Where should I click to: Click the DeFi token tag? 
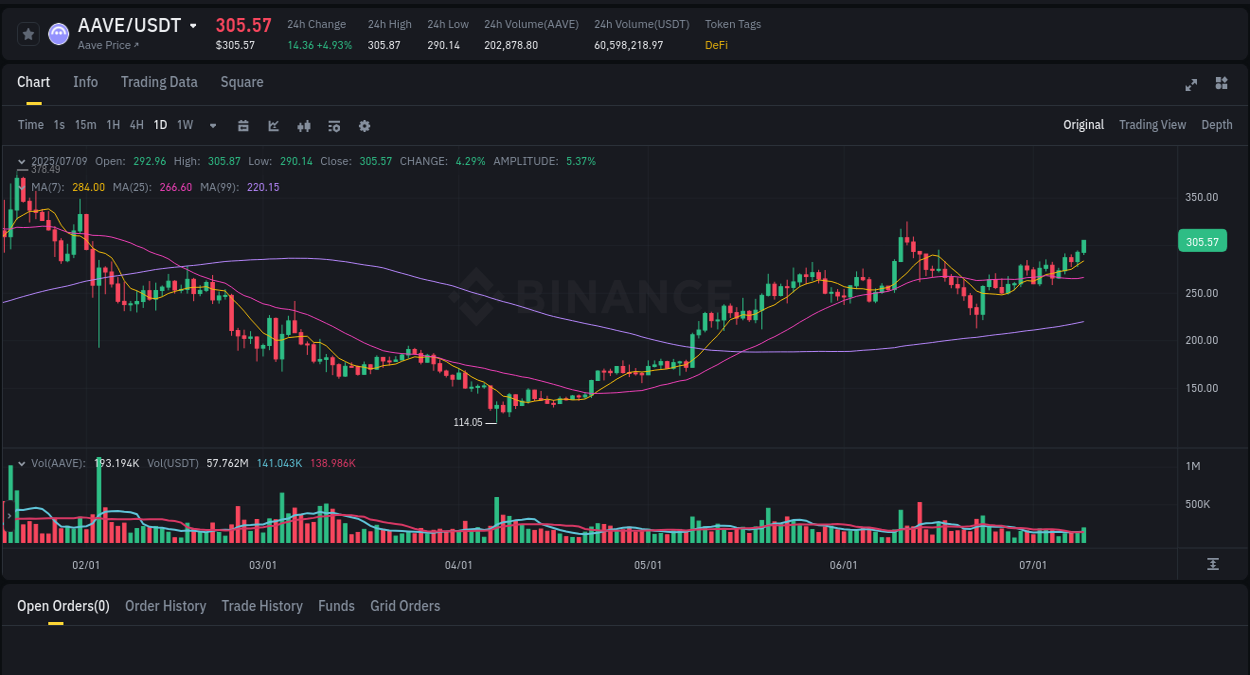[716, 44]
